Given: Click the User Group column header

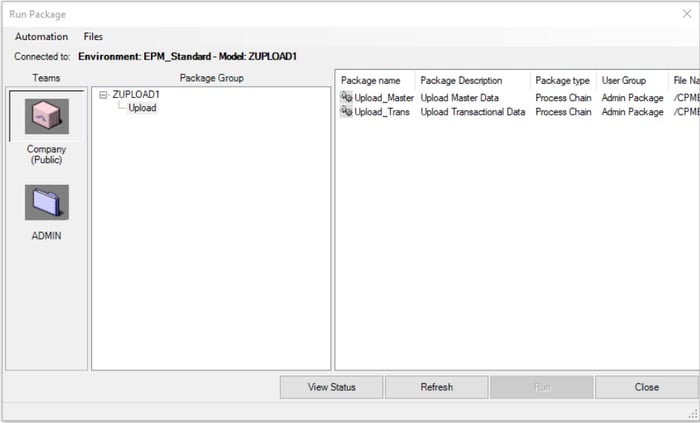Looking at the screenshot, I should point(624,80).
